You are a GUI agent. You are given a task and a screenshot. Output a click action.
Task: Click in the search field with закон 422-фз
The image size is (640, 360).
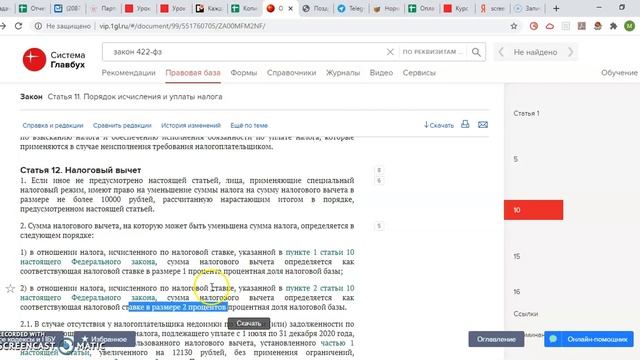(x=245, y=52)
